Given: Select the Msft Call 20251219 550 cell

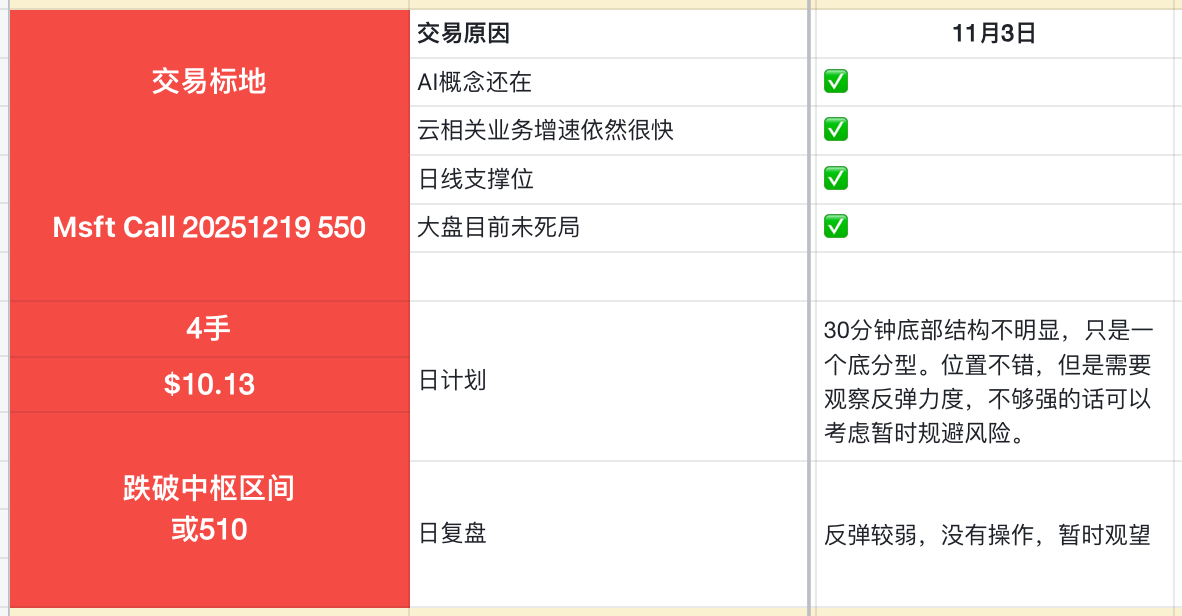Looking at the screenshot, I should [x=209, y=228].
